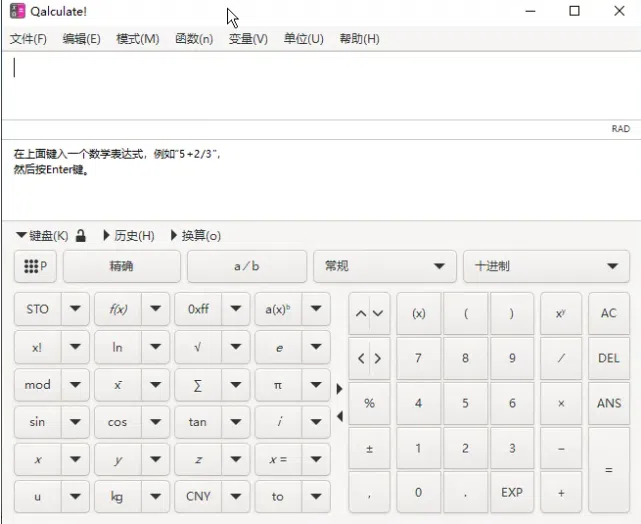641x524 pixels.
Task: Open the dropdown arrow beside to
Action: (316, 496)
